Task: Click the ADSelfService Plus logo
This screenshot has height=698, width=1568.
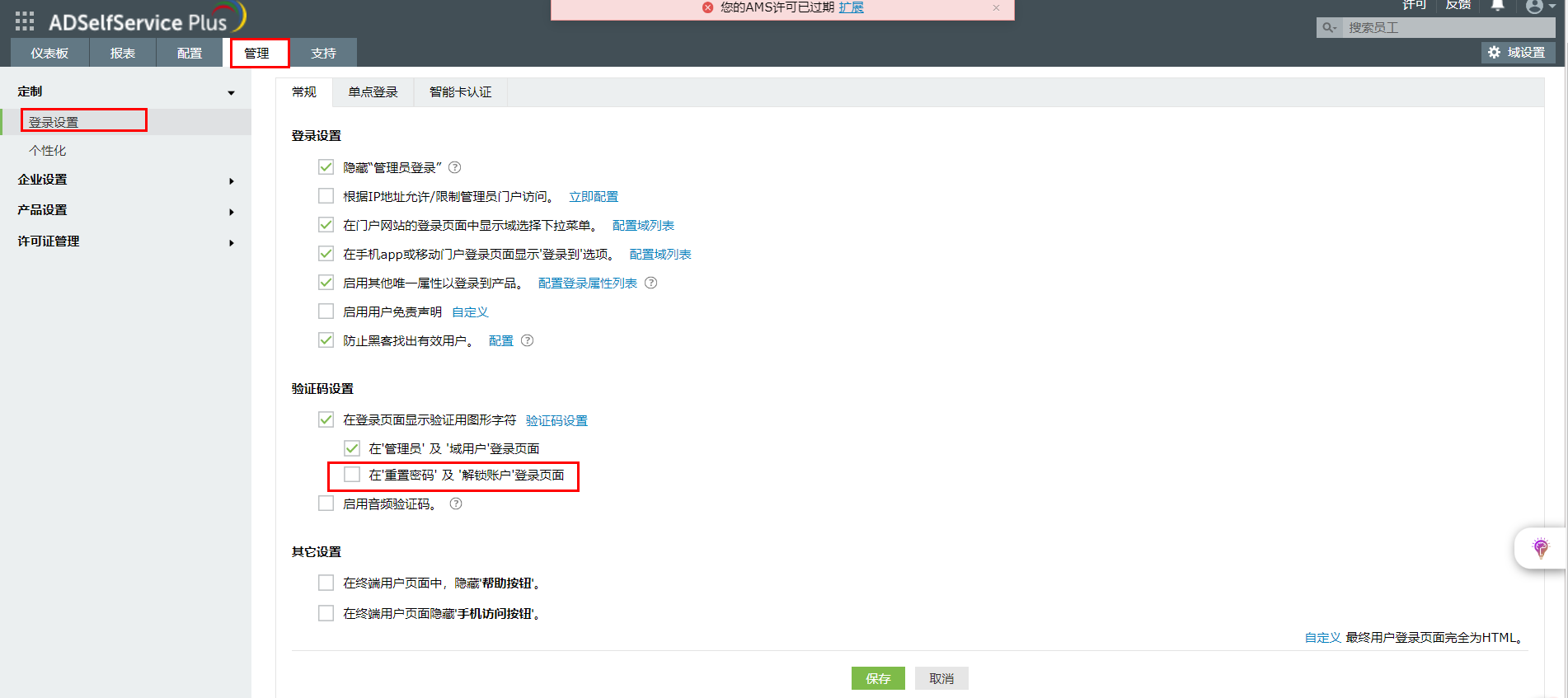Action: [x=147, y=20]
